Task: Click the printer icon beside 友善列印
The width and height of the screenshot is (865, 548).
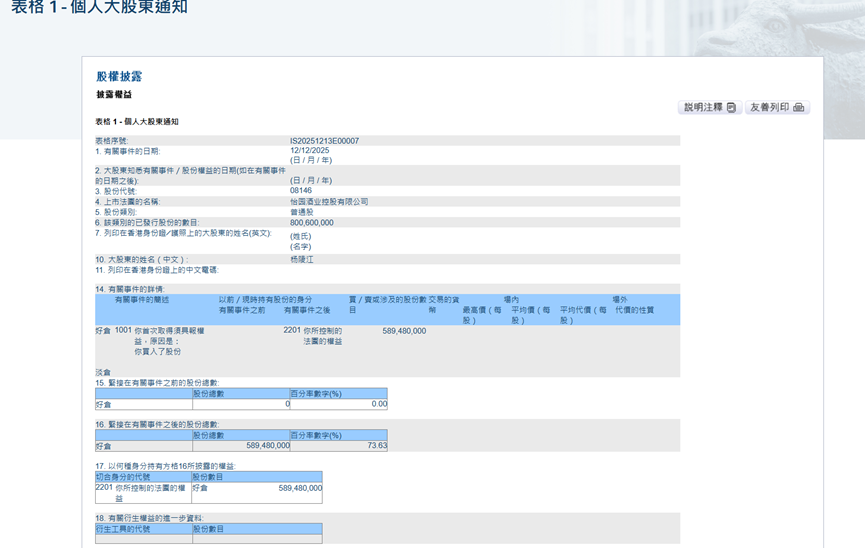Action: [x=798, y=108]
